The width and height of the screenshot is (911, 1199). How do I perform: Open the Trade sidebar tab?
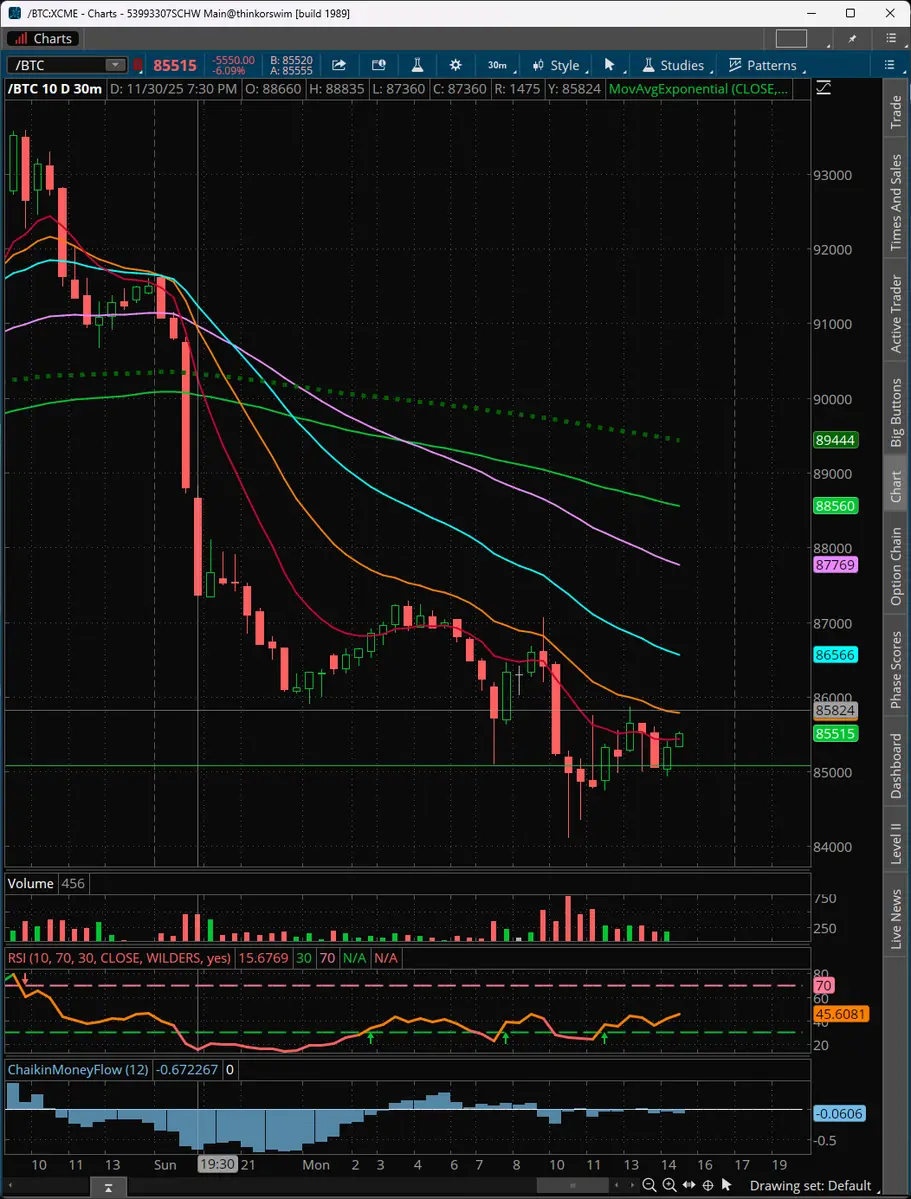896,112
